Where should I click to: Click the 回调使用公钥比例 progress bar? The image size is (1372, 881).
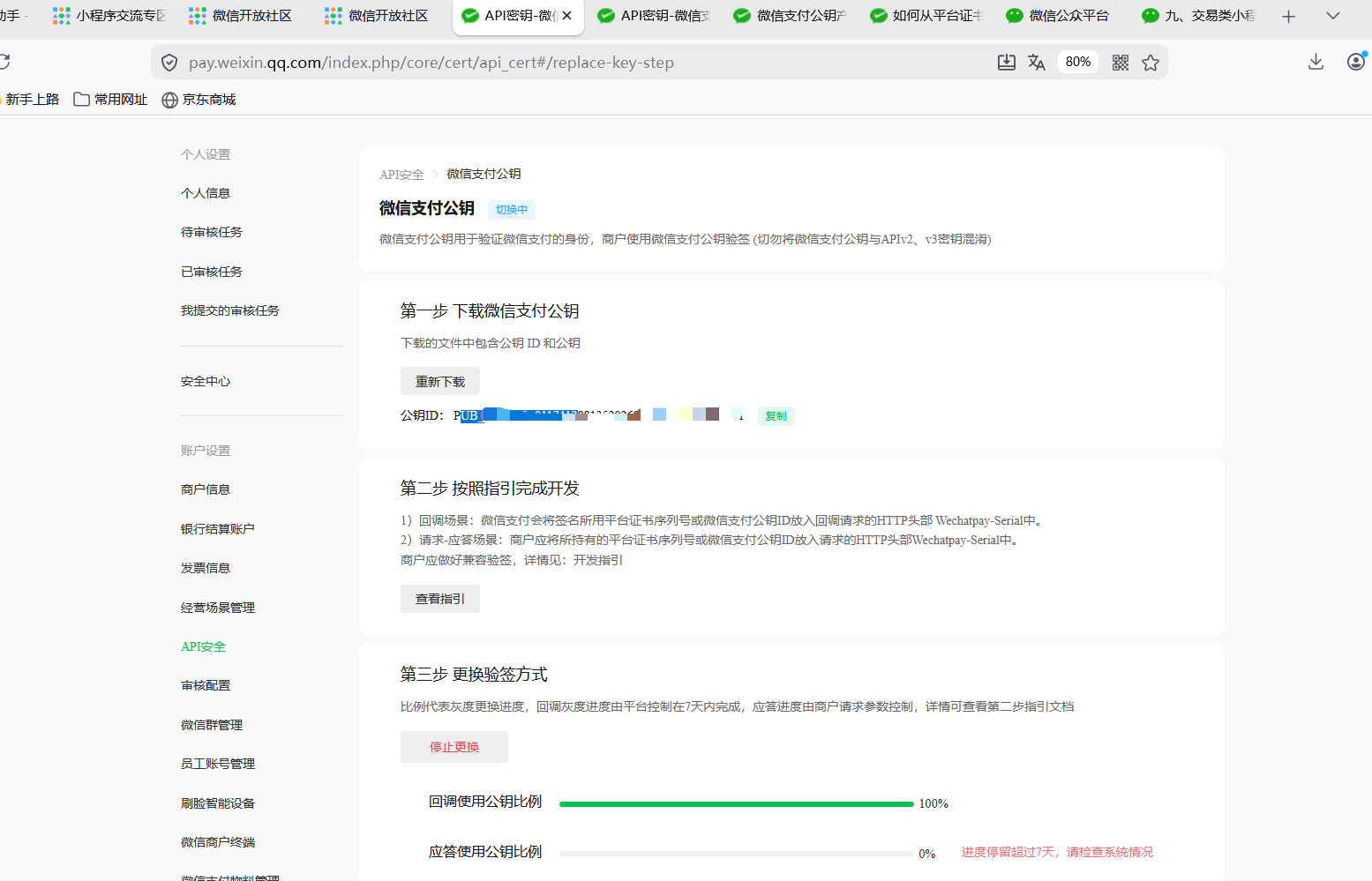737,803
